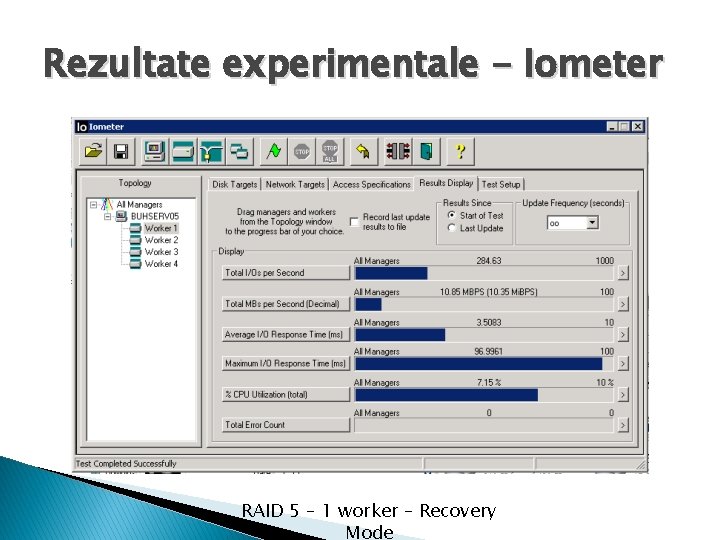Reset workers with yellow arrow icon
Viewport: 720px width, 540px height.
[363, 151]
